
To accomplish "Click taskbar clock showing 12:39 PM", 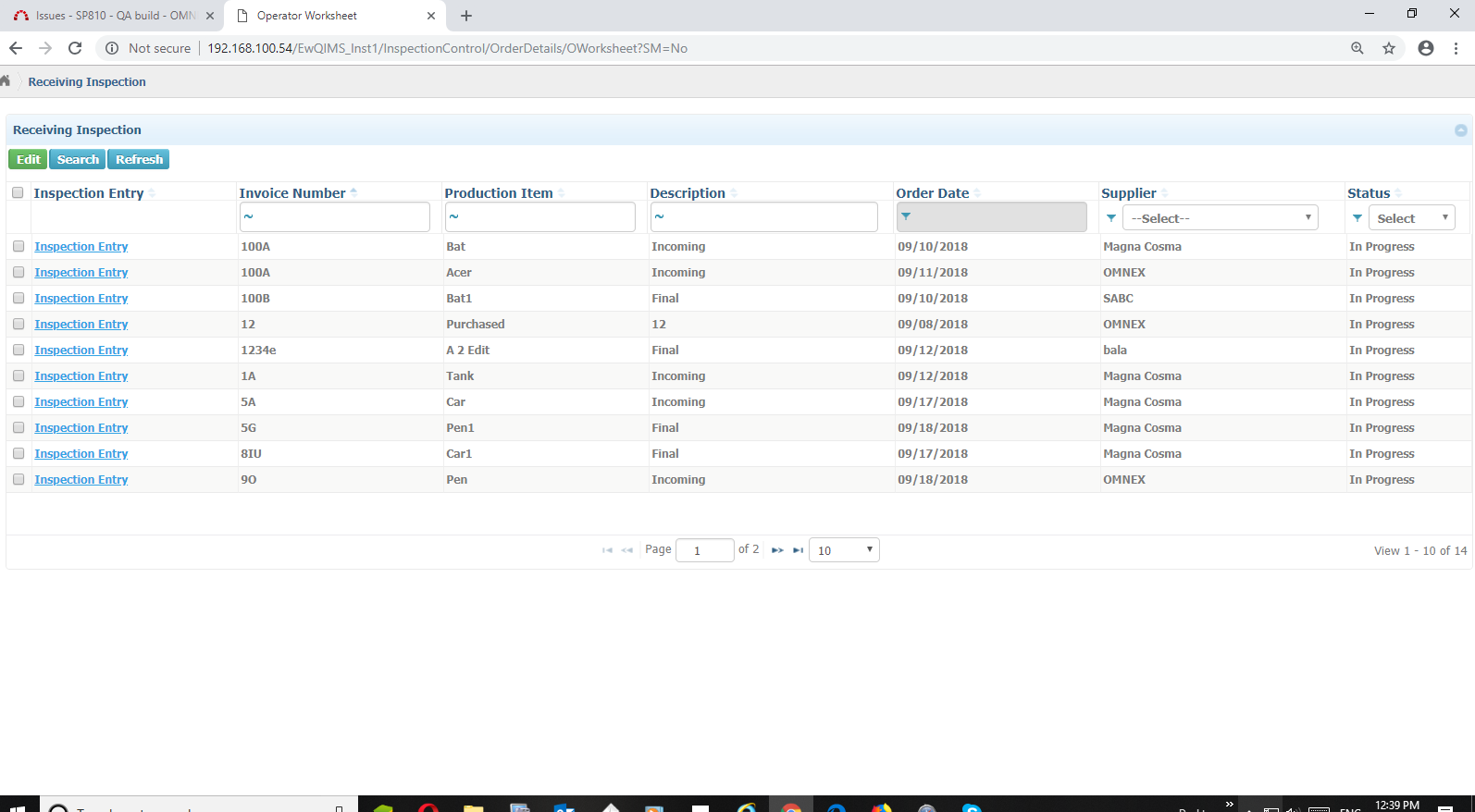I will tap(1397, 805).
